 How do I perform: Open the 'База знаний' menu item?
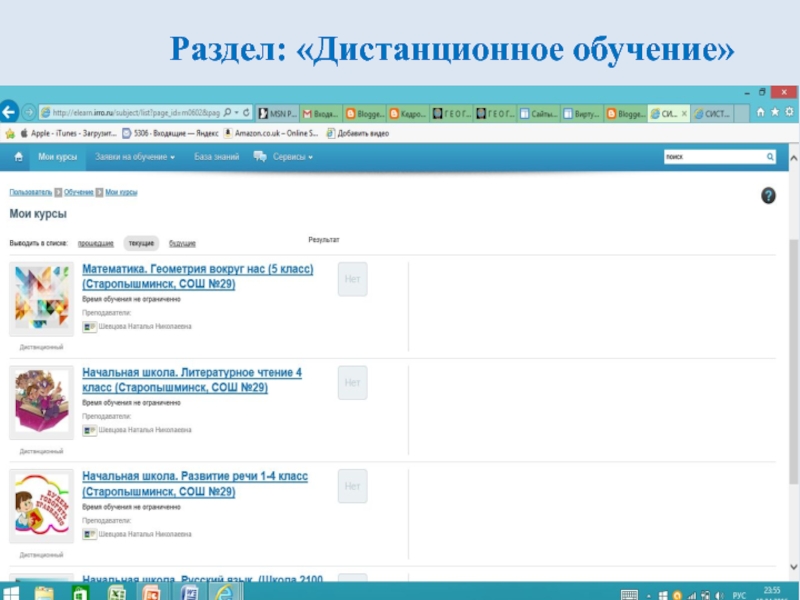pyautogui.click(x=217, y=157)
